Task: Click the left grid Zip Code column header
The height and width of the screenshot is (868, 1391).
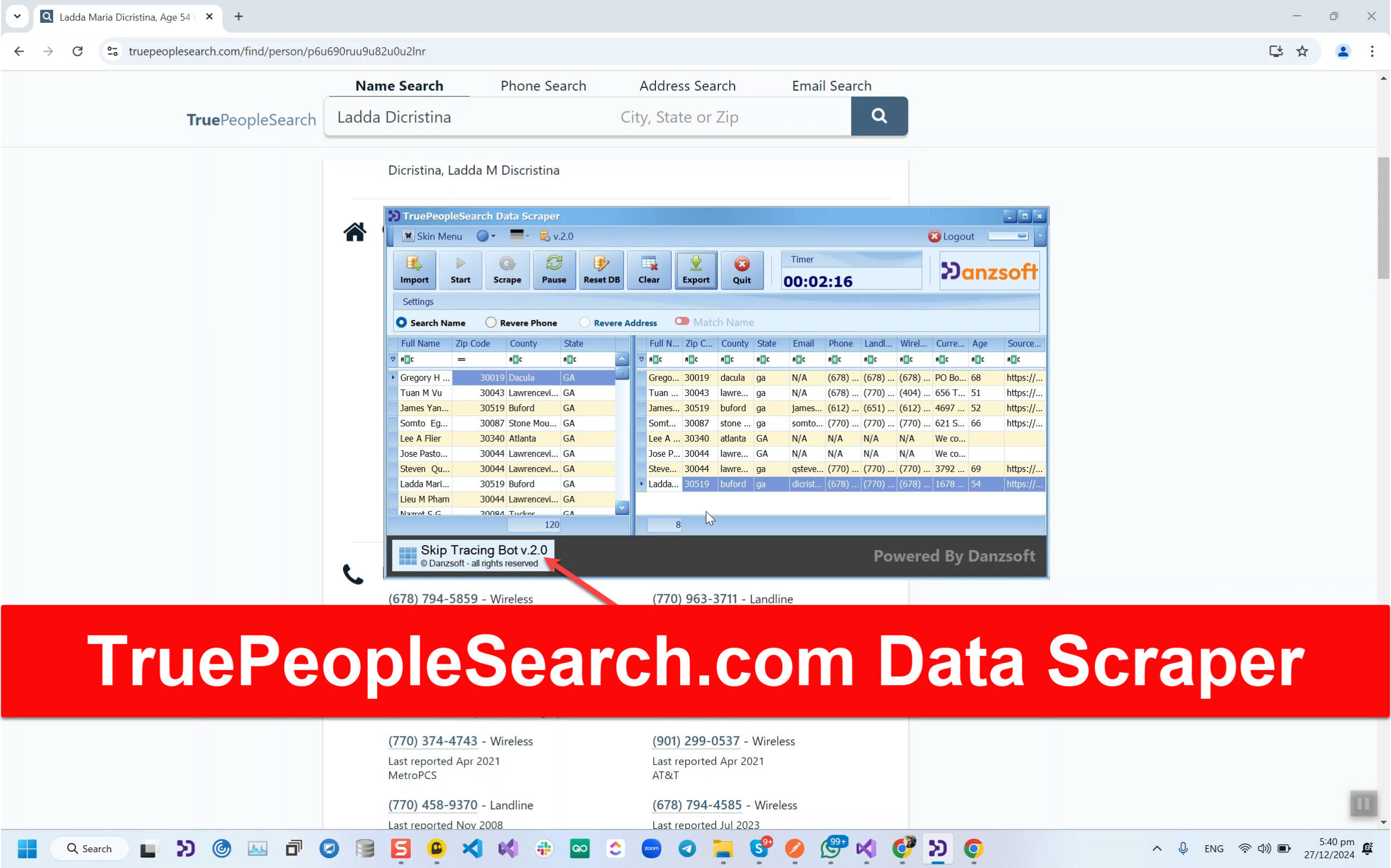Action: pyautogui.click(x=479, y=343)
